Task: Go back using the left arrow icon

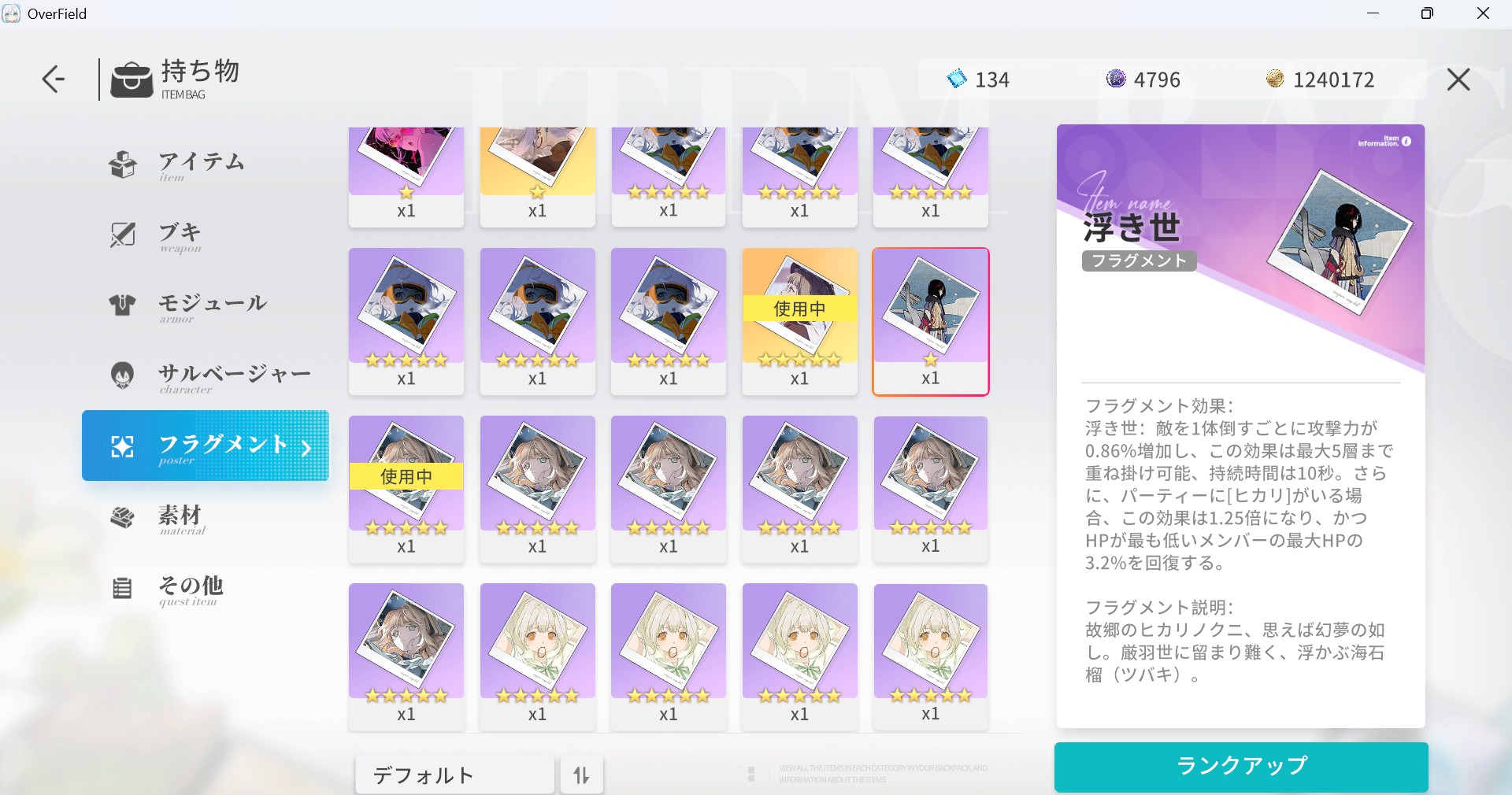Action: coord(54,79)
